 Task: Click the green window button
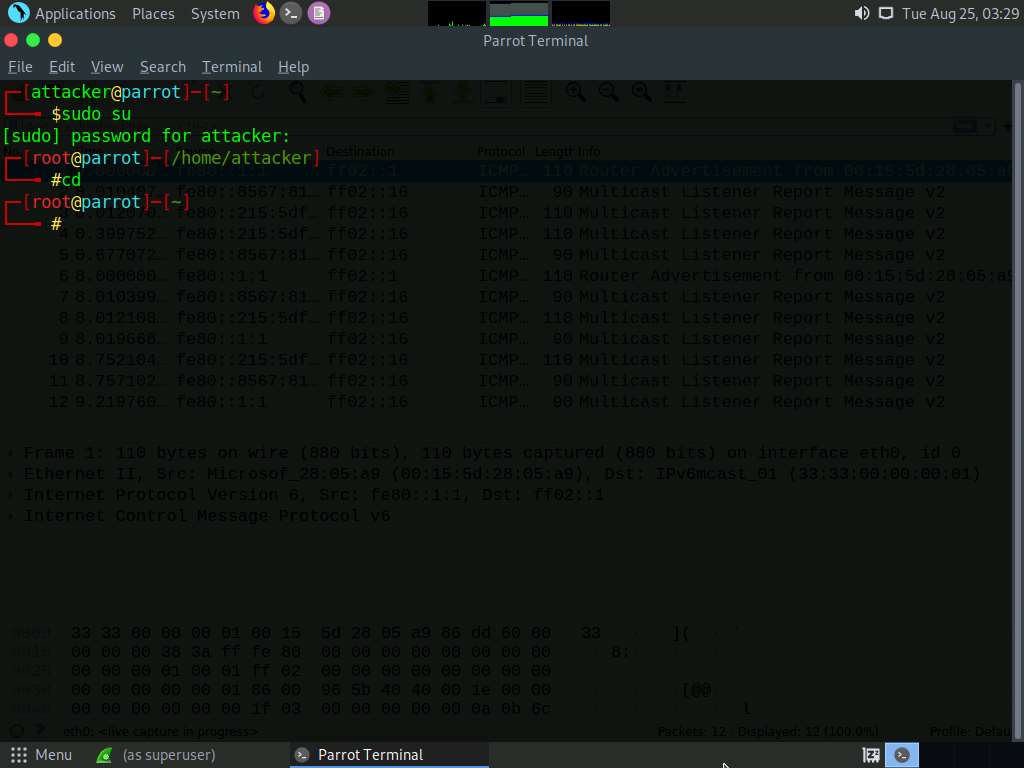tap(33, 40)
